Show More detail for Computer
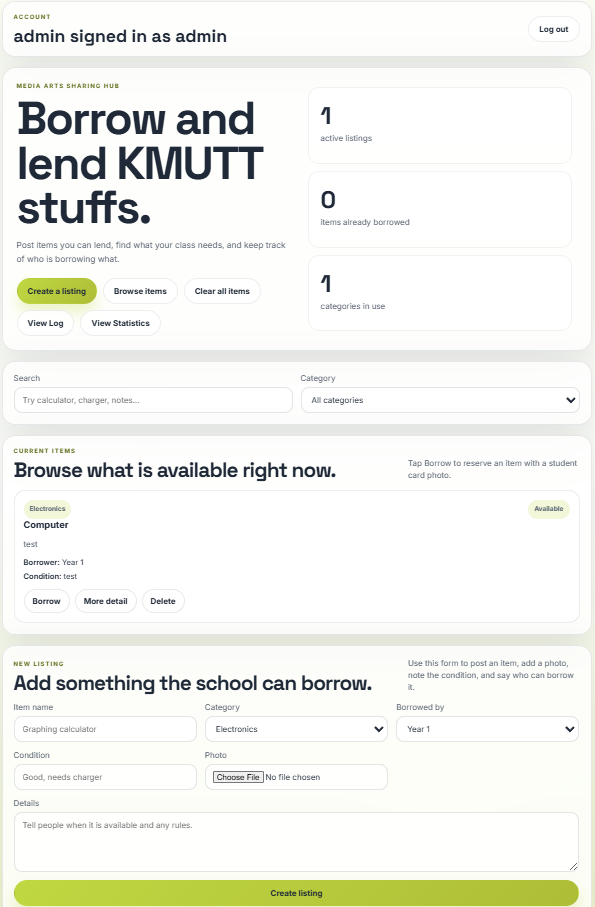 [x=105, y=601]
